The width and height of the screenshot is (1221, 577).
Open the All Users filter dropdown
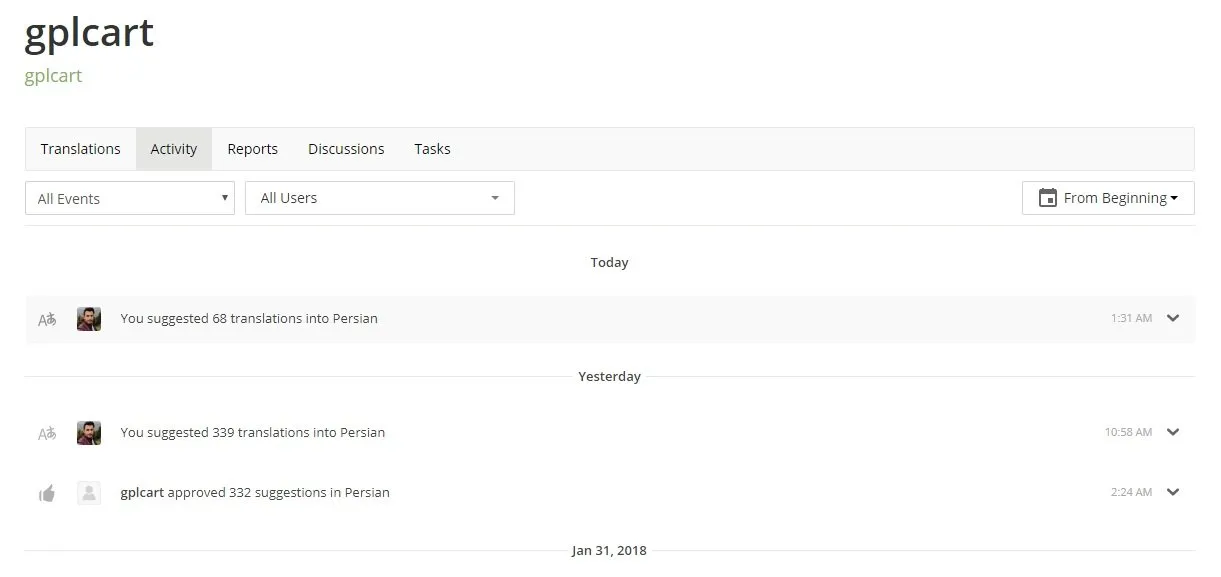point(380,198)
